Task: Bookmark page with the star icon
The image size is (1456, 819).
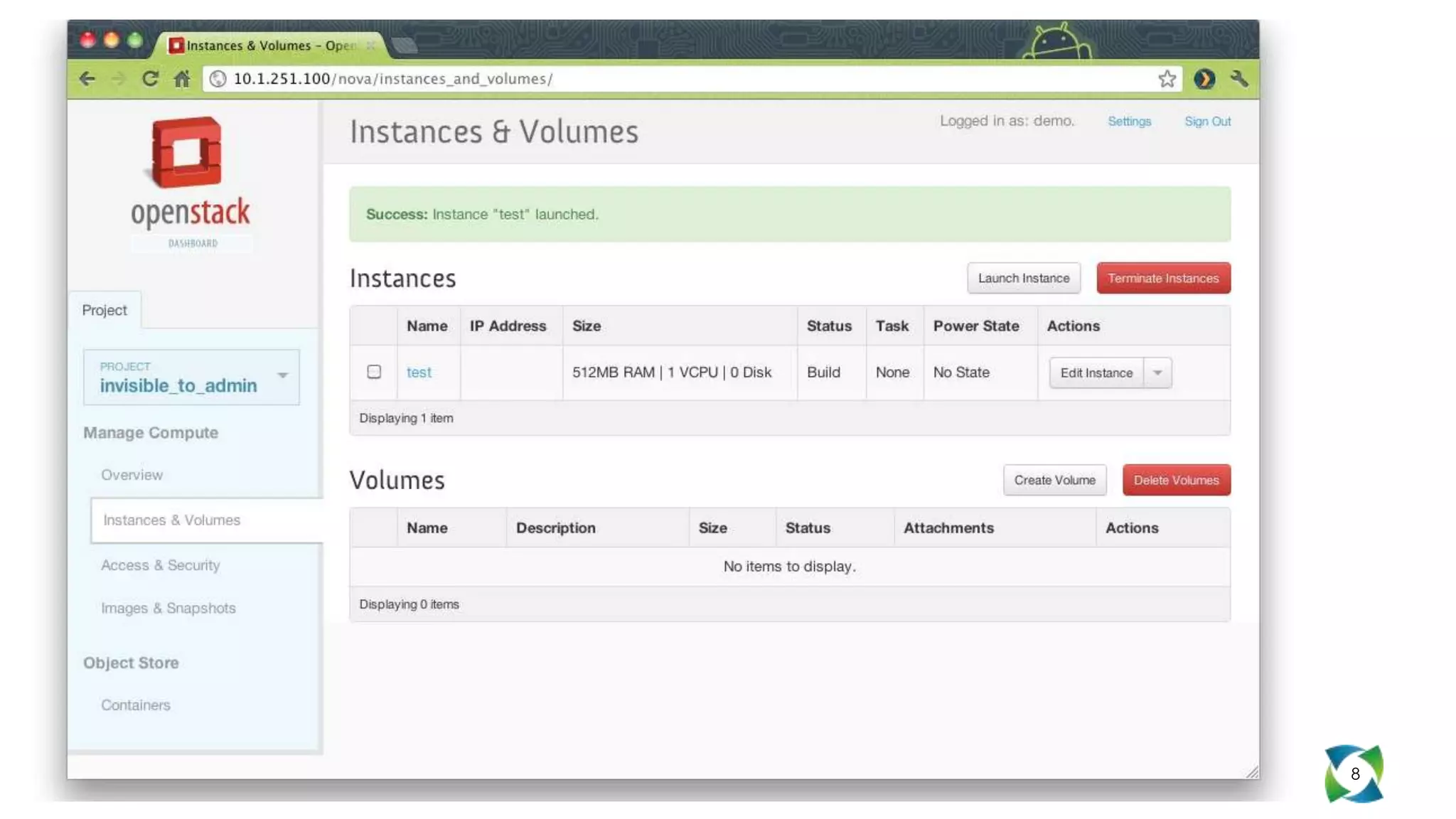Action: click(1166, 79)
